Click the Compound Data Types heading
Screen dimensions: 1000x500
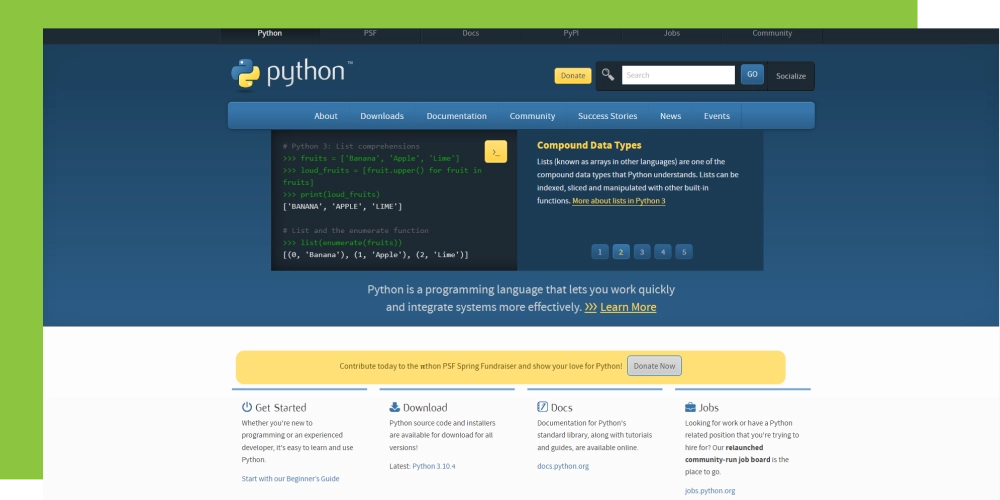coord(589,145)
